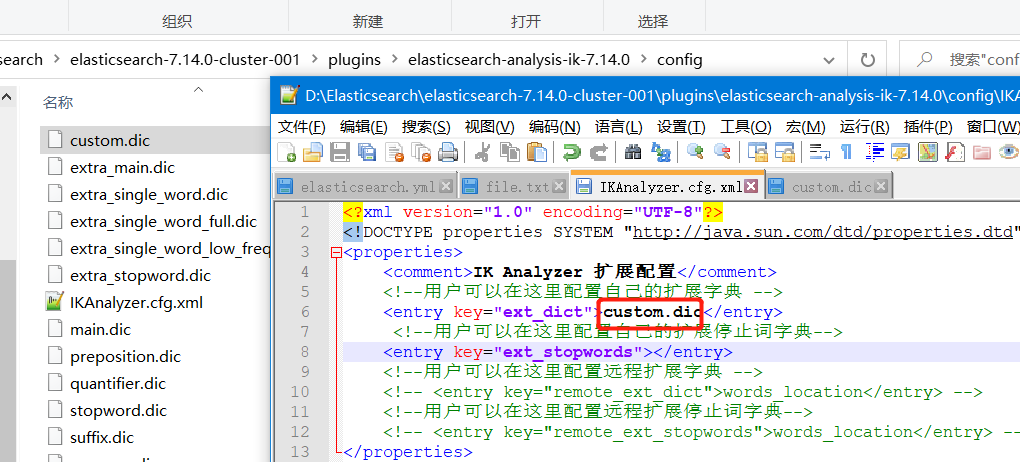Viewport: 1020px width, 462px height.
Task: Open the 编辑(E) menu
Action: pyautogui.click(x=364, y=127)
